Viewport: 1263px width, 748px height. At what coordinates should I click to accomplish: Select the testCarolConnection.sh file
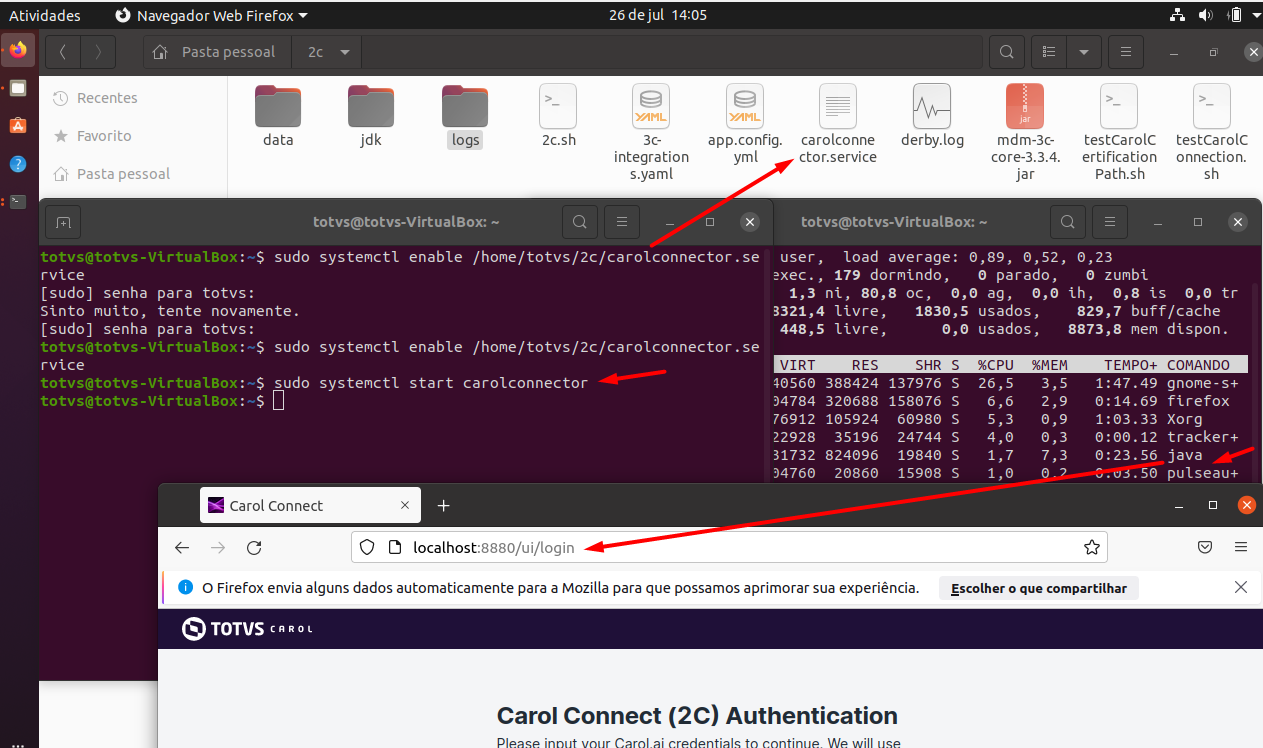pos(1212,132)
